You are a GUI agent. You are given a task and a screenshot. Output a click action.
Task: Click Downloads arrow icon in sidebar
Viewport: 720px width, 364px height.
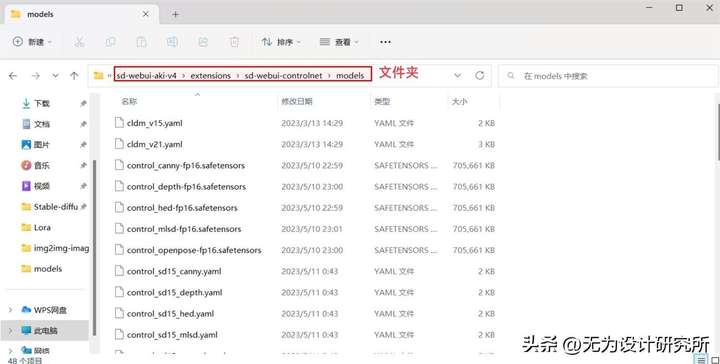[x=26, y=103]
